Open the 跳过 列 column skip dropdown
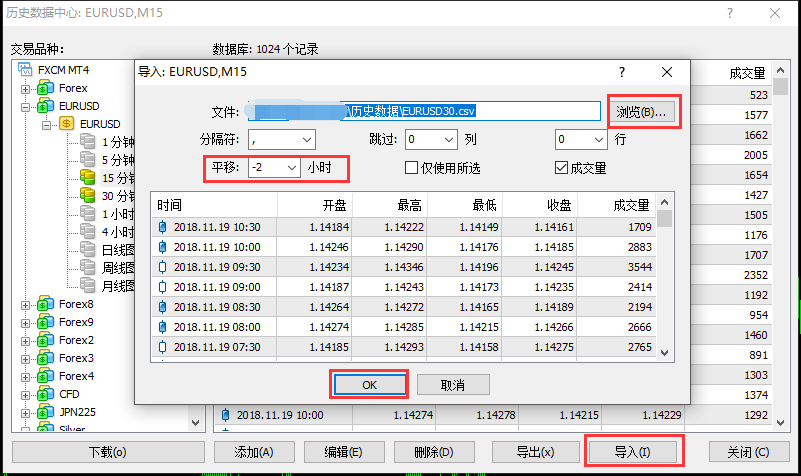The width and height of the screenshot is (801, 476). pos(449,140)
